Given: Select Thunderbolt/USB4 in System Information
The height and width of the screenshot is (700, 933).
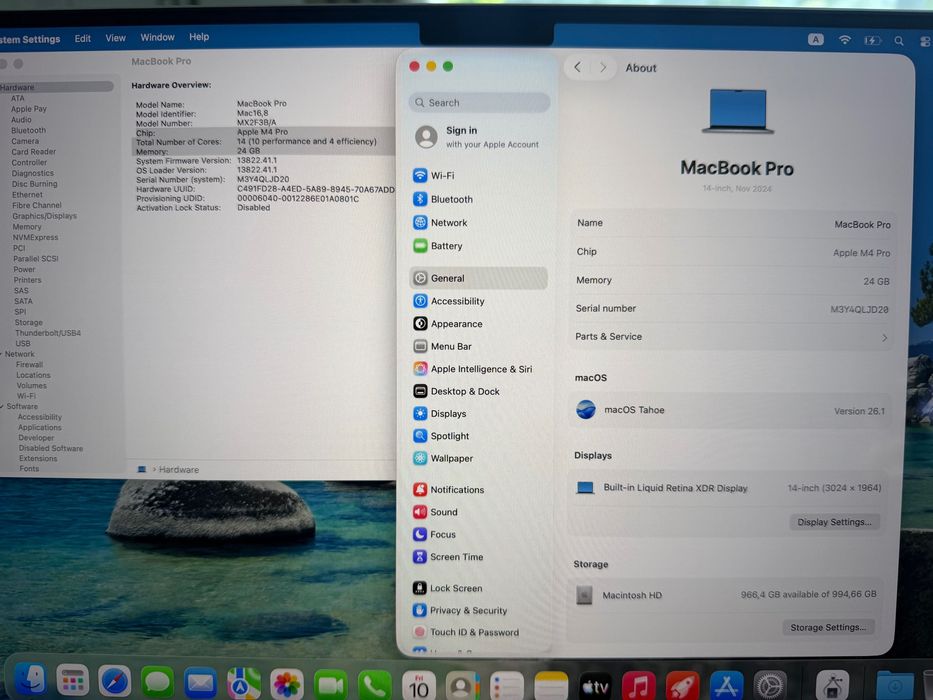Looking at the screenshot, I should coord(48,333).
